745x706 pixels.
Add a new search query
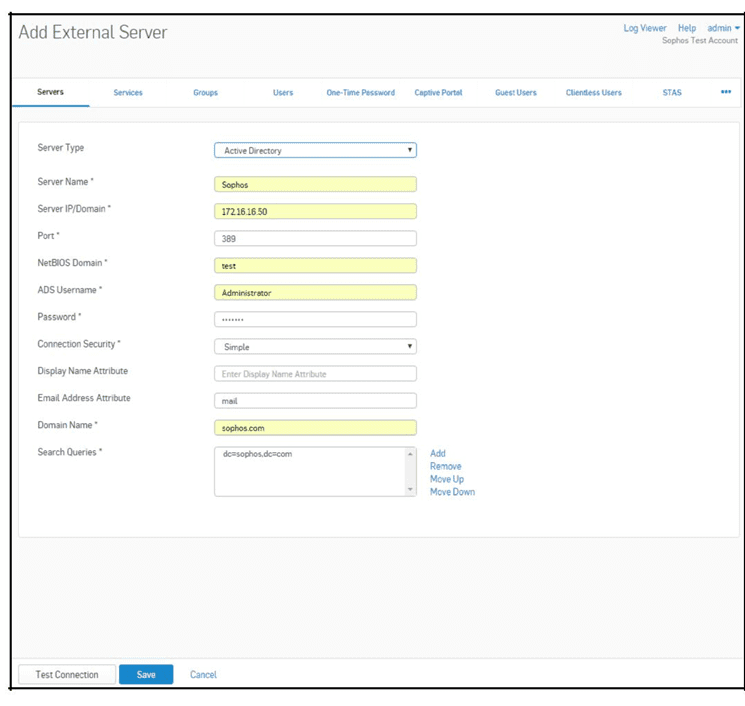[x=438, y=453]
